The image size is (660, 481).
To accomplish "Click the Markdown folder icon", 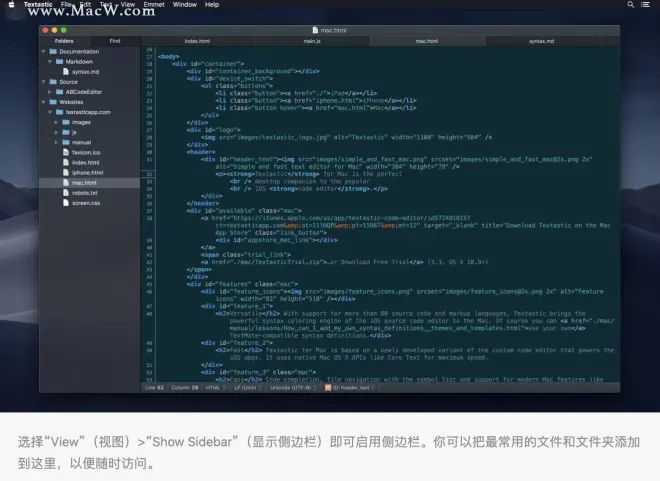I will coord(59,61).
